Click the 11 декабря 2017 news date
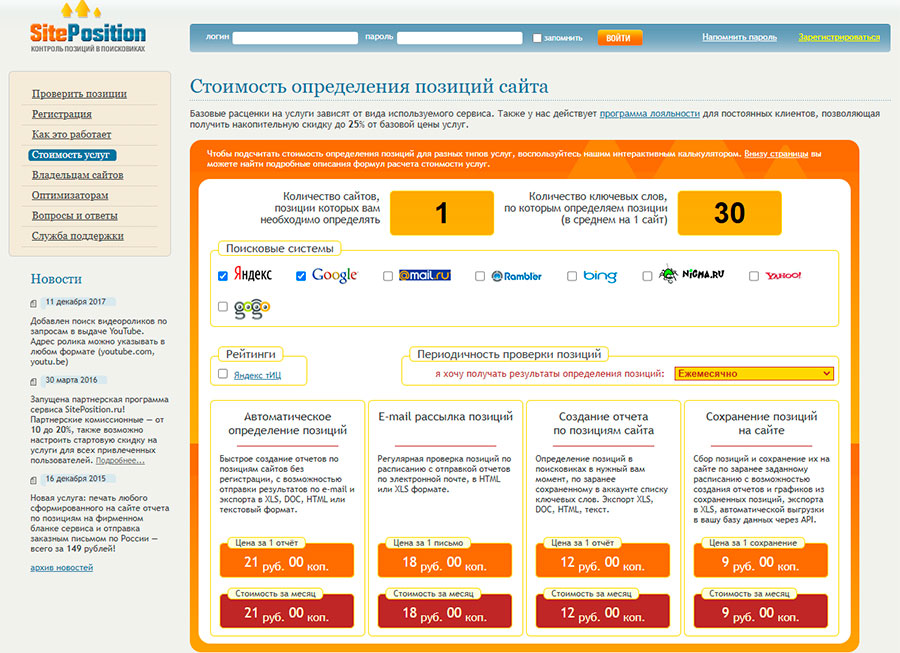The image size is (900, 653). [76, 302]
